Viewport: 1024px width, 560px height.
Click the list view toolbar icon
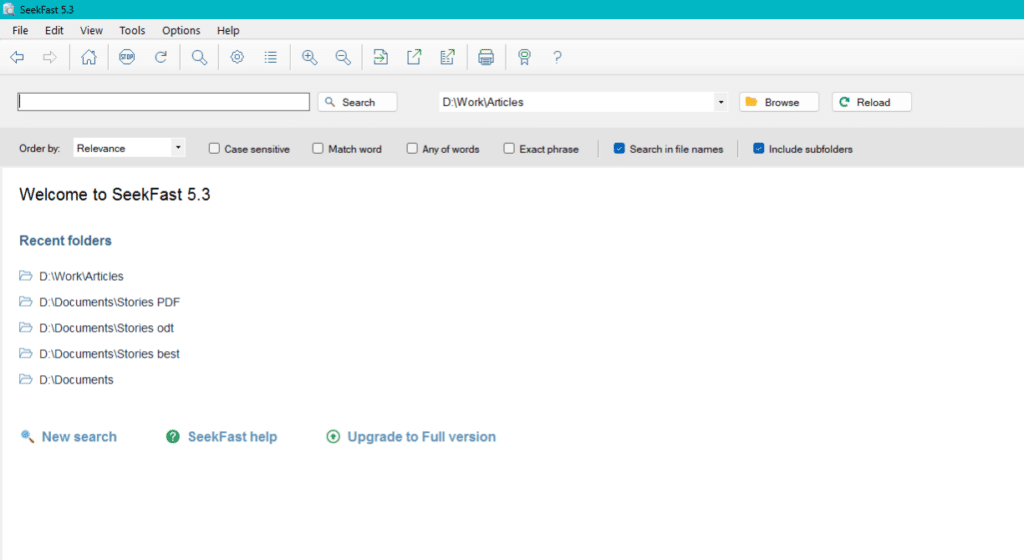(270, 57)
